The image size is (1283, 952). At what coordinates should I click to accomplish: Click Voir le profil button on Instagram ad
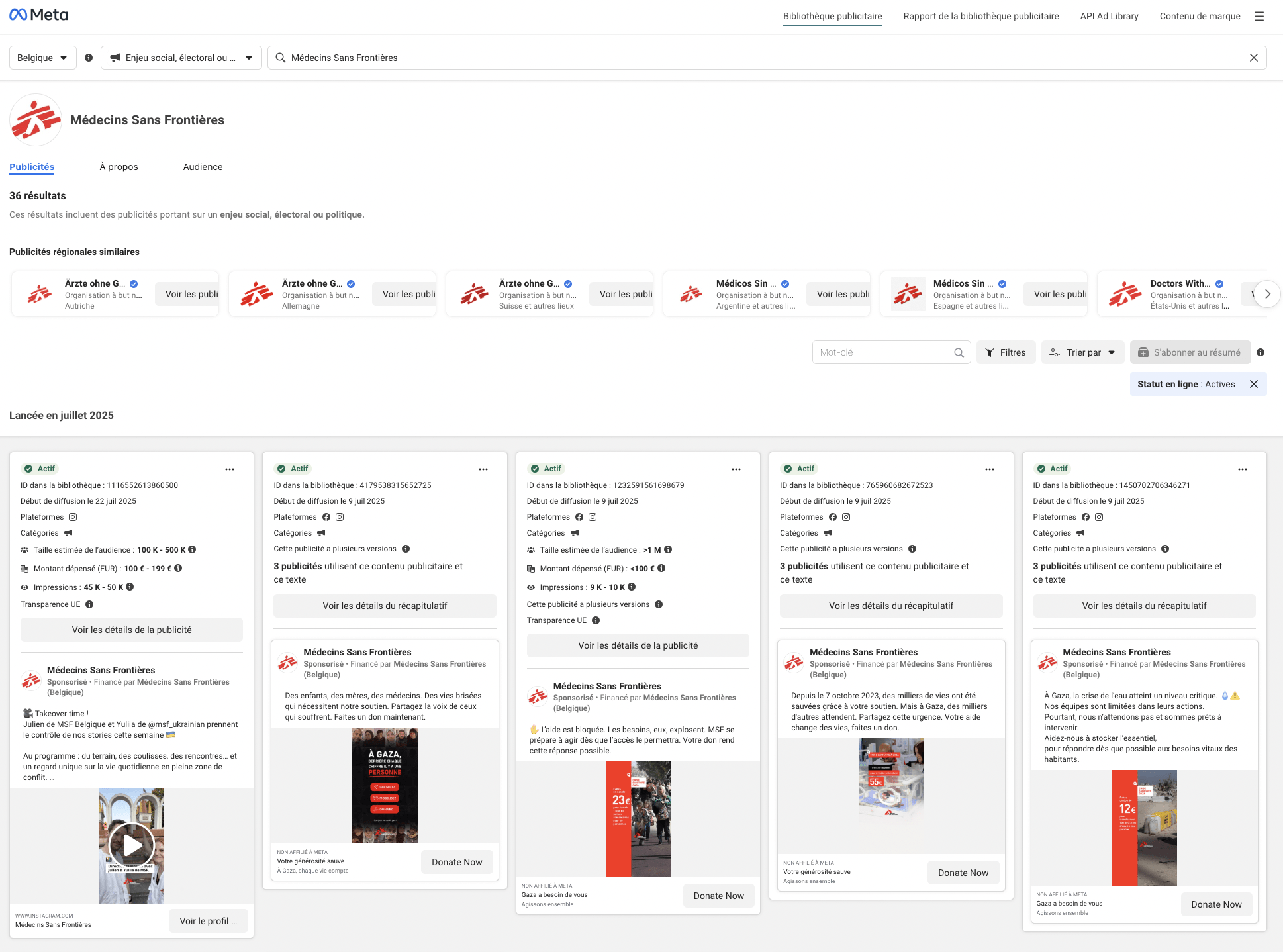[x=209, y=921]
